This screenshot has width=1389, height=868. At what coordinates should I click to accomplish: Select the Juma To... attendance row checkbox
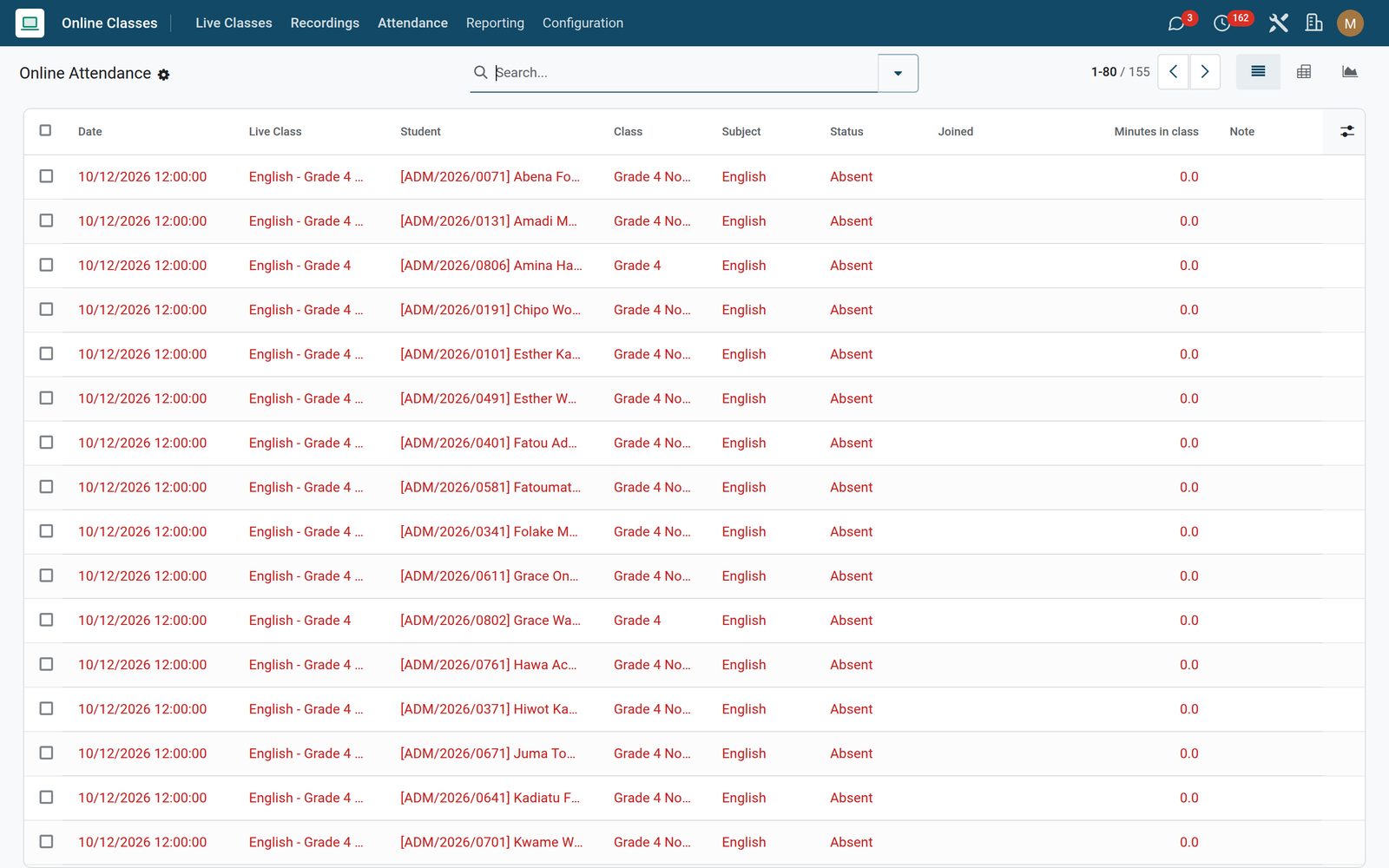point(46,753)
